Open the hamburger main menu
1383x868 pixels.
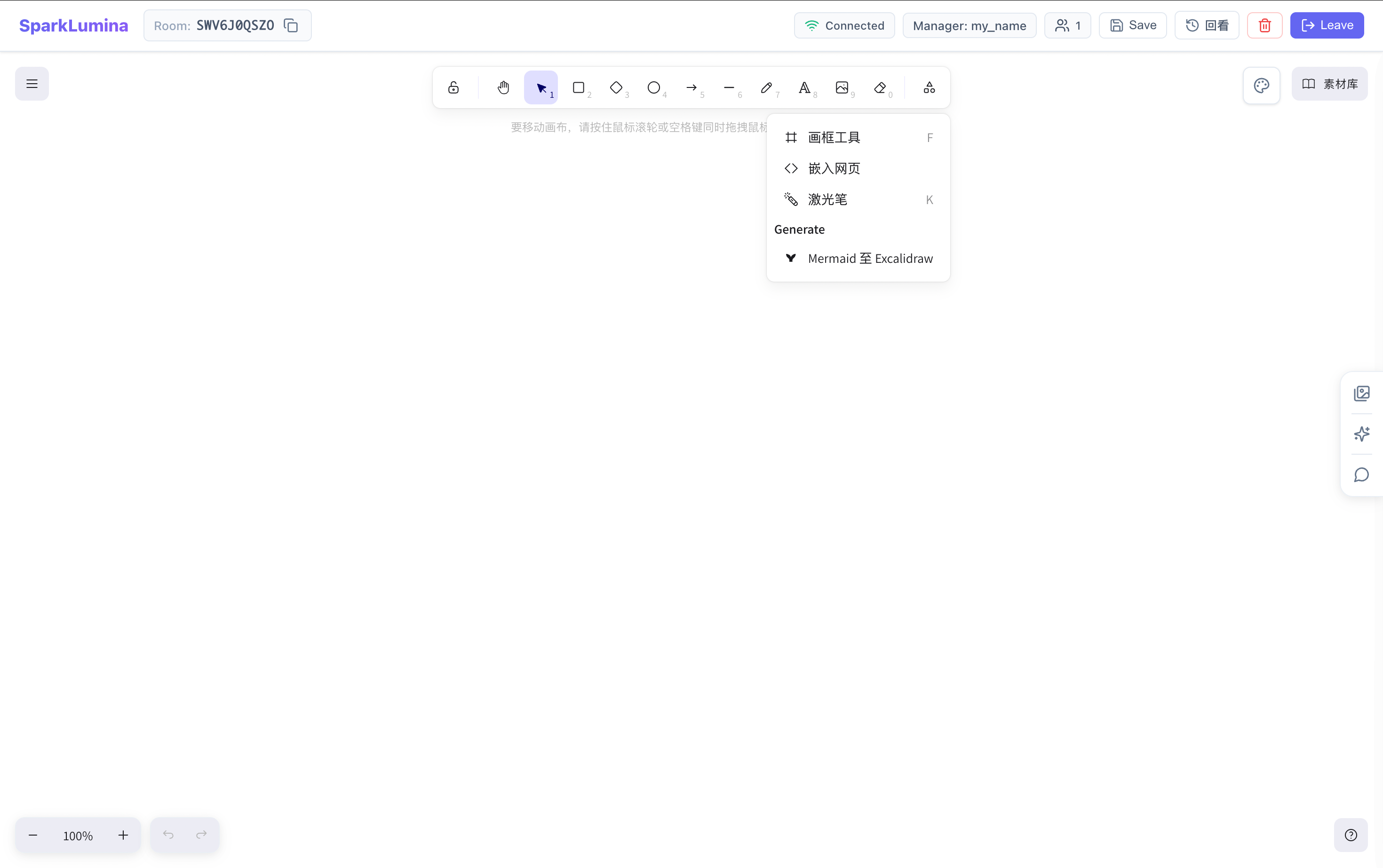coord(32,83)
